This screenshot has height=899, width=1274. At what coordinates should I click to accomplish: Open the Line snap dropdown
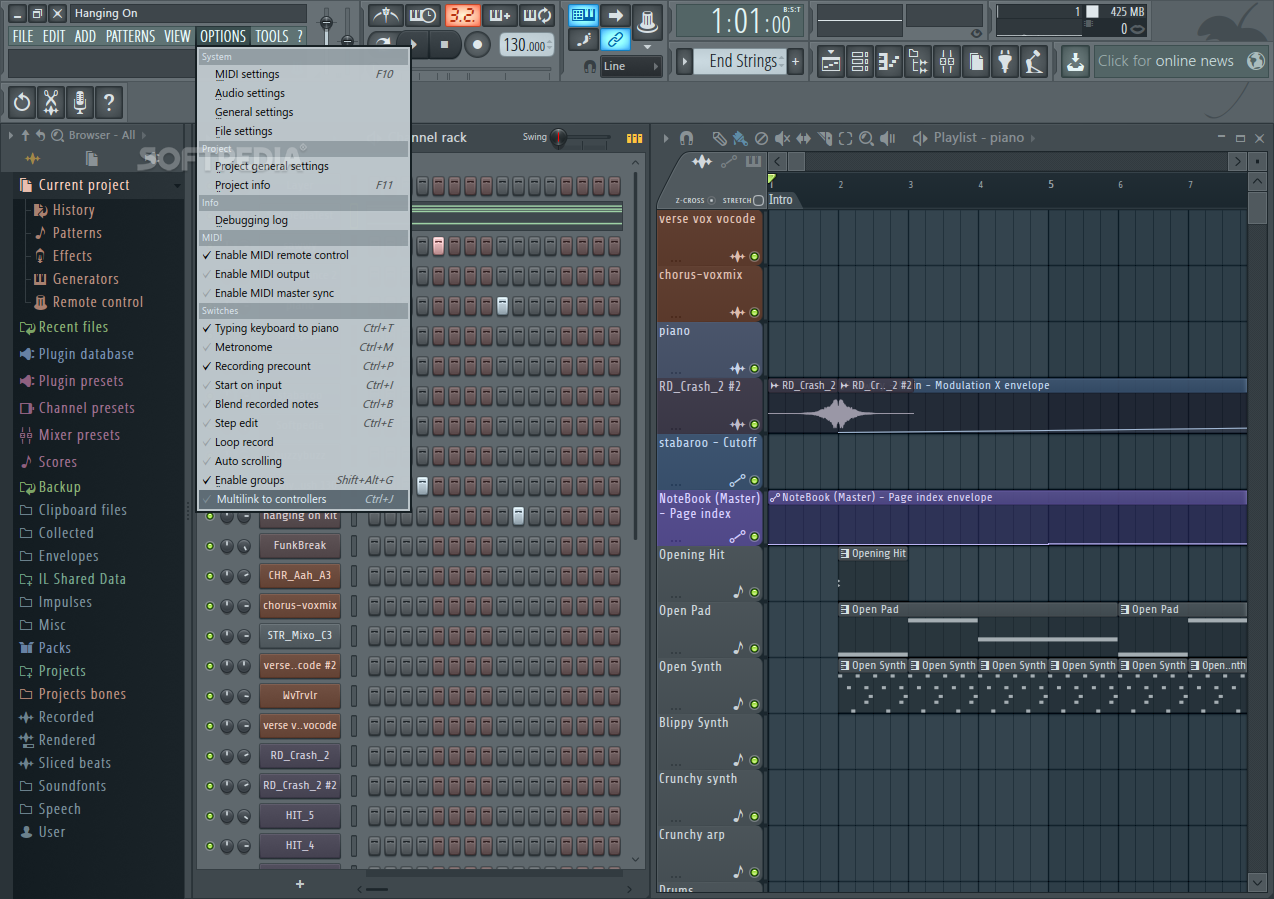pyautogui.click(x=630, y=66)
